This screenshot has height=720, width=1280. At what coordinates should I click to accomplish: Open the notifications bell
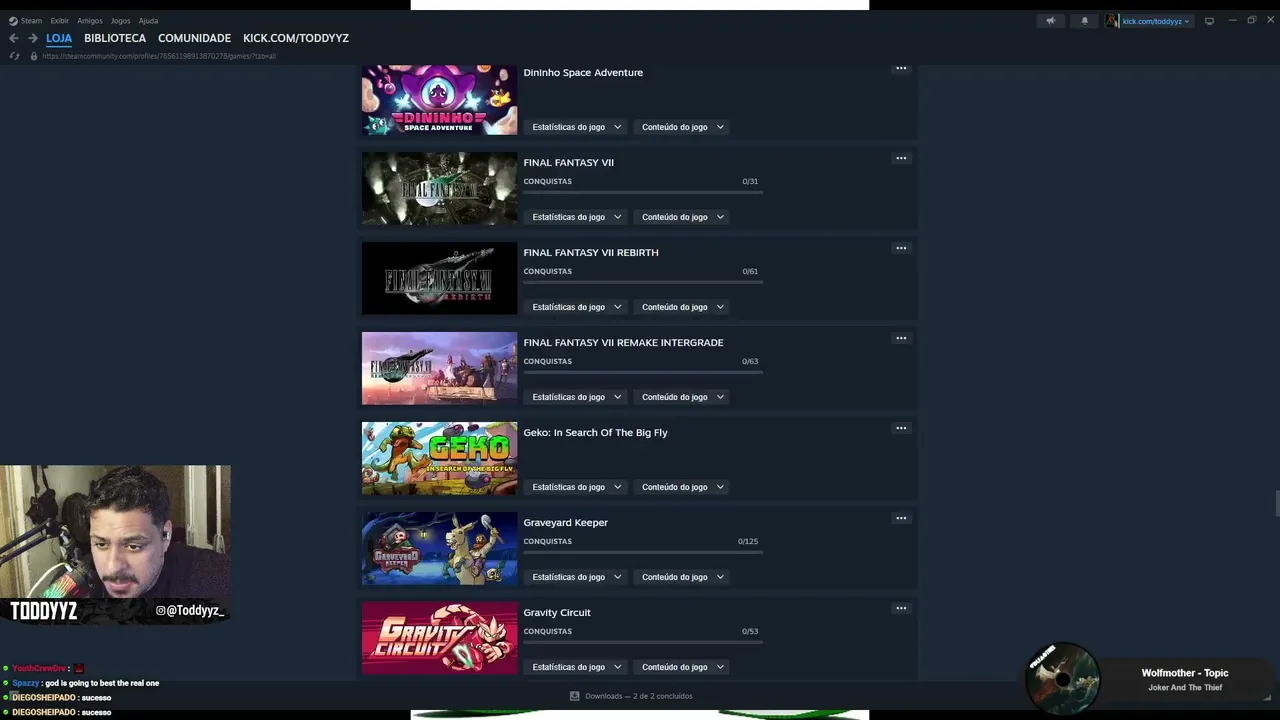coord(1084,20)
